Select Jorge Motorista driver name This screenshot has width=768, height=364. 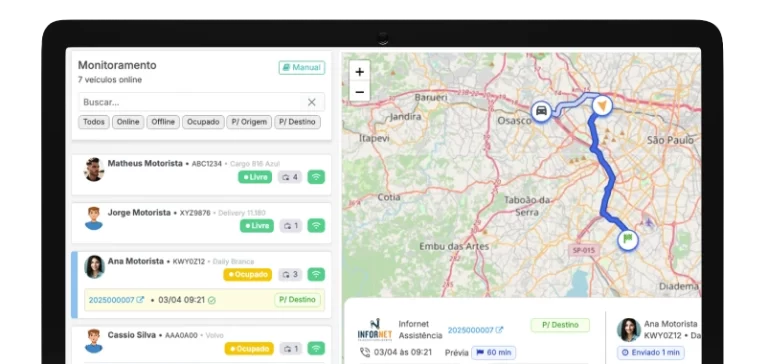(139, 213)
